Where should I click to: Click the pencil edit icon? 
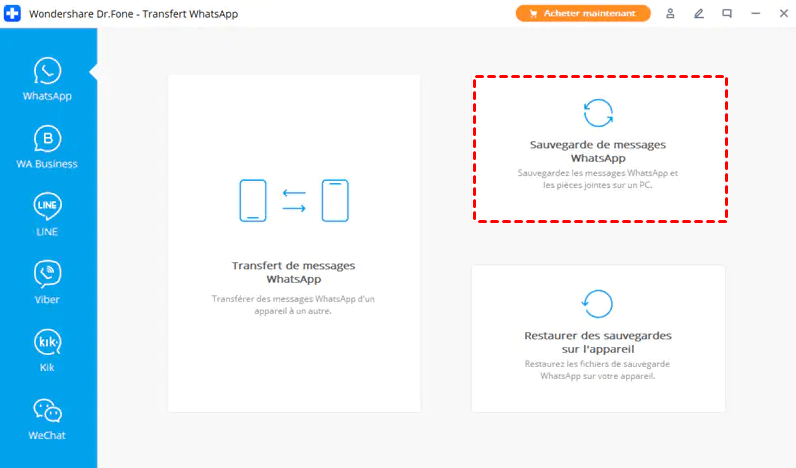click(699, 14)
